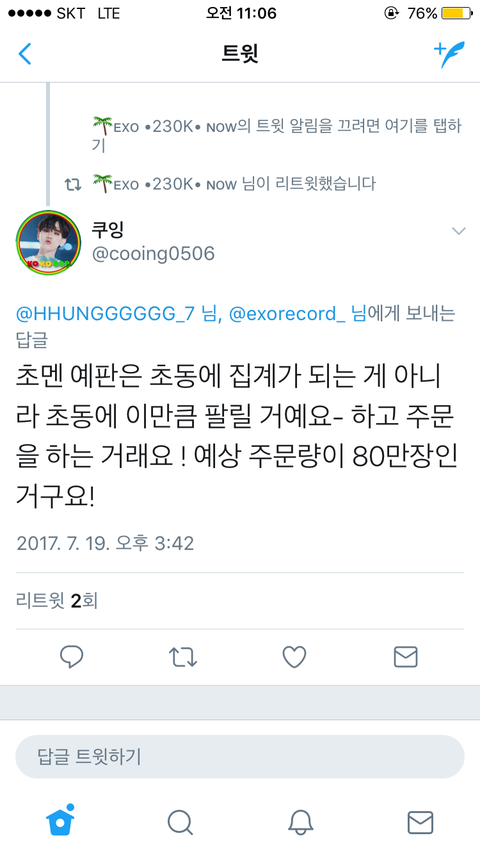480x854 pixels.
Task: Open the @exorecord_ mention link
Action: click(287, 314)
